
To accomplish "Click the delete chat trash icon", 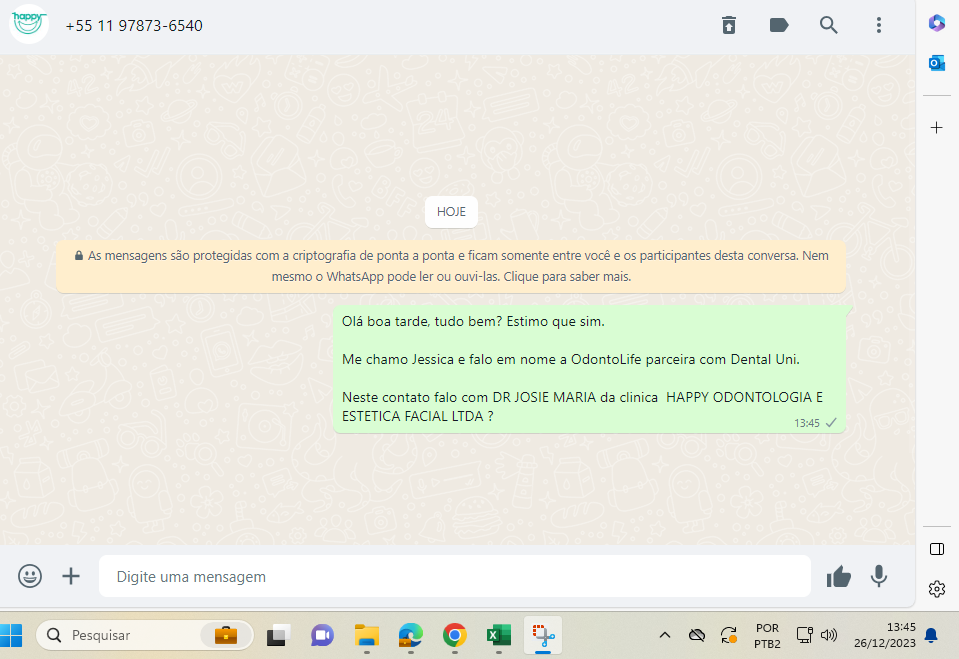I will [728, 25].
